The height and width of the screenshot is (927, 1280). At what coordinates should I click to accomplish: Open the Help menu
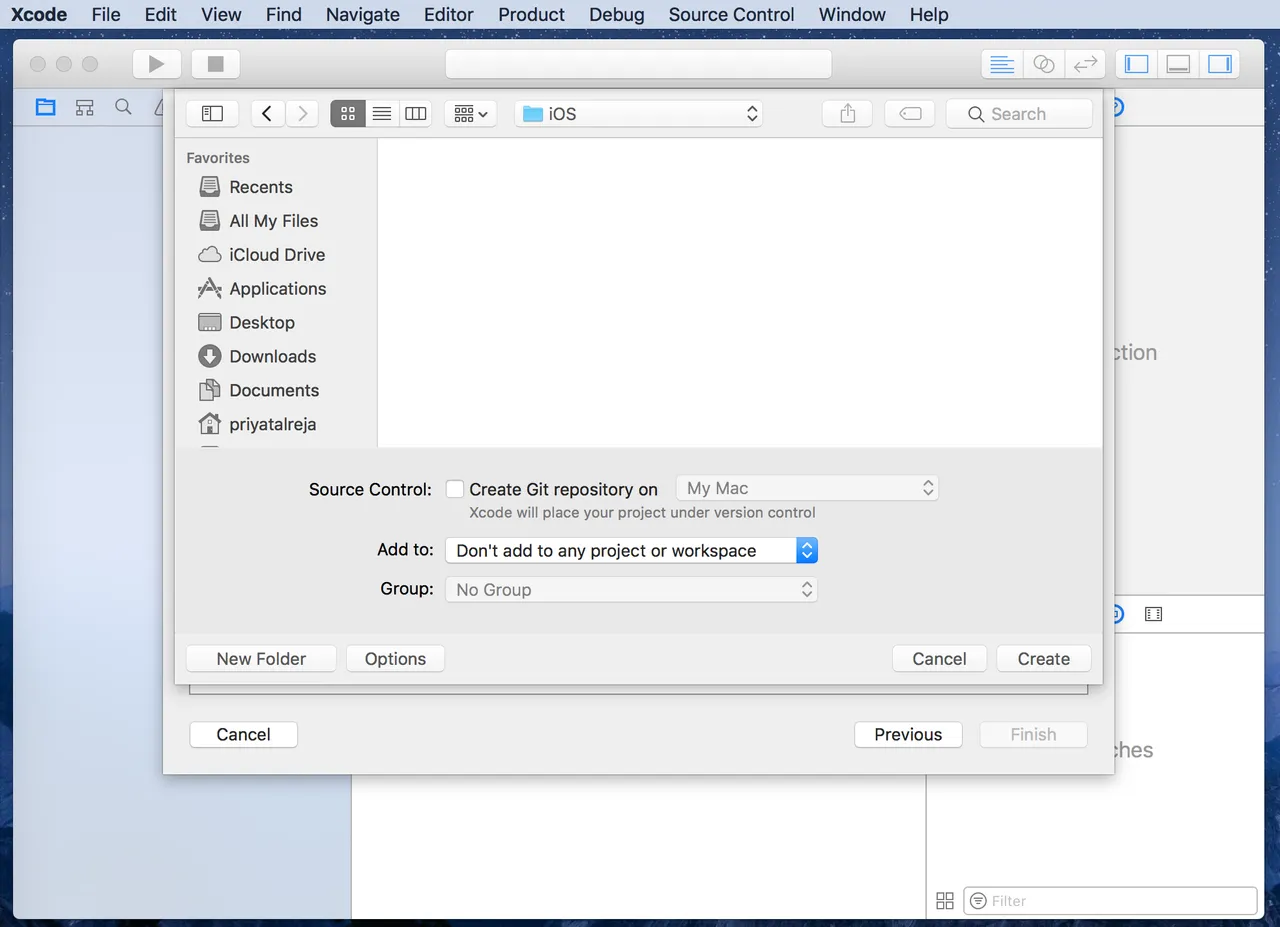[929, 14]
